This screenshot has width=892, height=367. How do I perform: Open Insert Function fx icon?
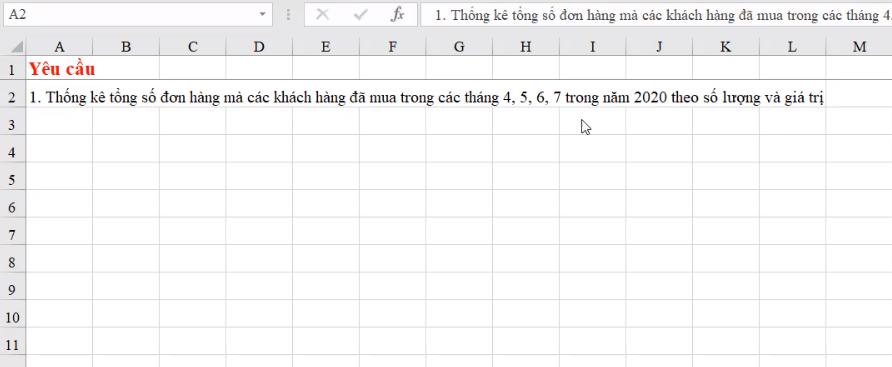click(x=397, y=15)
